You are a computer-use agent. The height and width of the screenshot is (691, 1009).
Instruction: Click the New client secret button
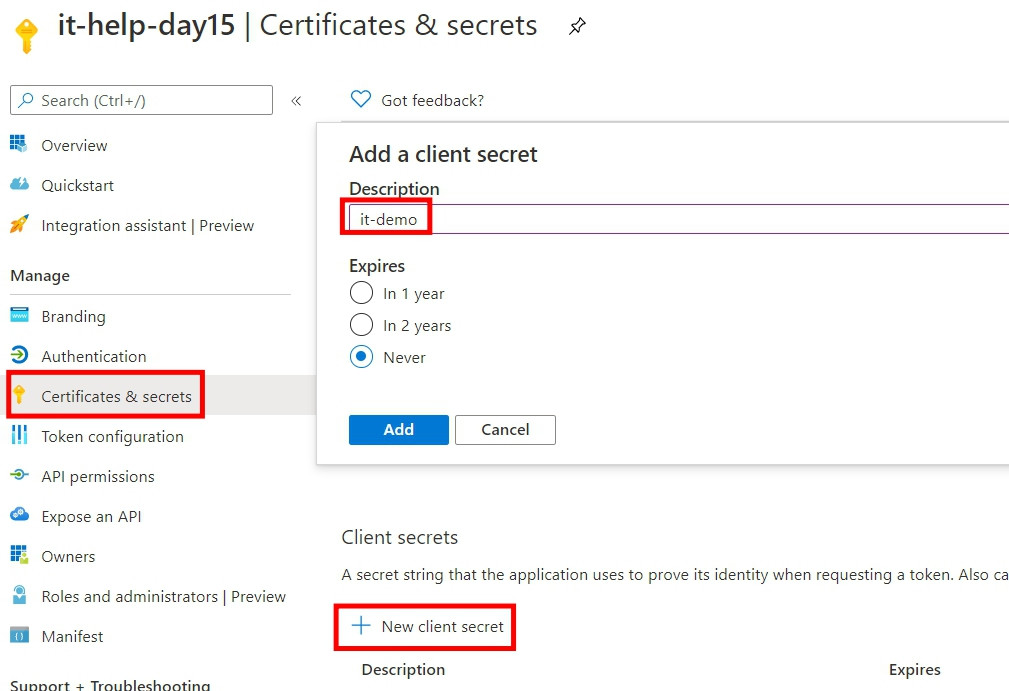(428, 627)
